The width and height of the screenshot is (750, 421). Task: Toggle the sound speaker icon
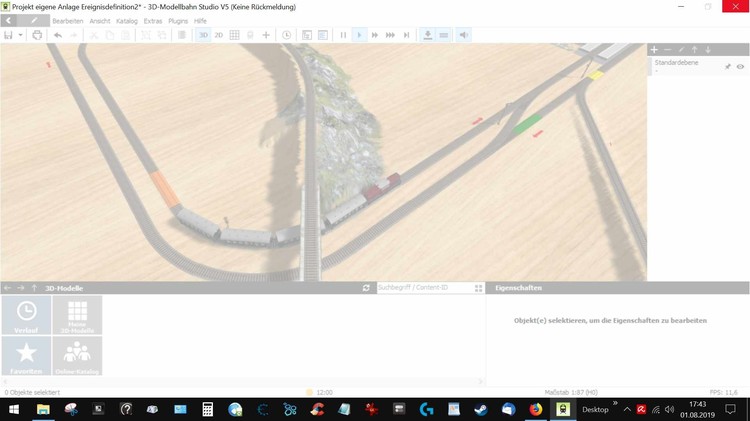463,35
